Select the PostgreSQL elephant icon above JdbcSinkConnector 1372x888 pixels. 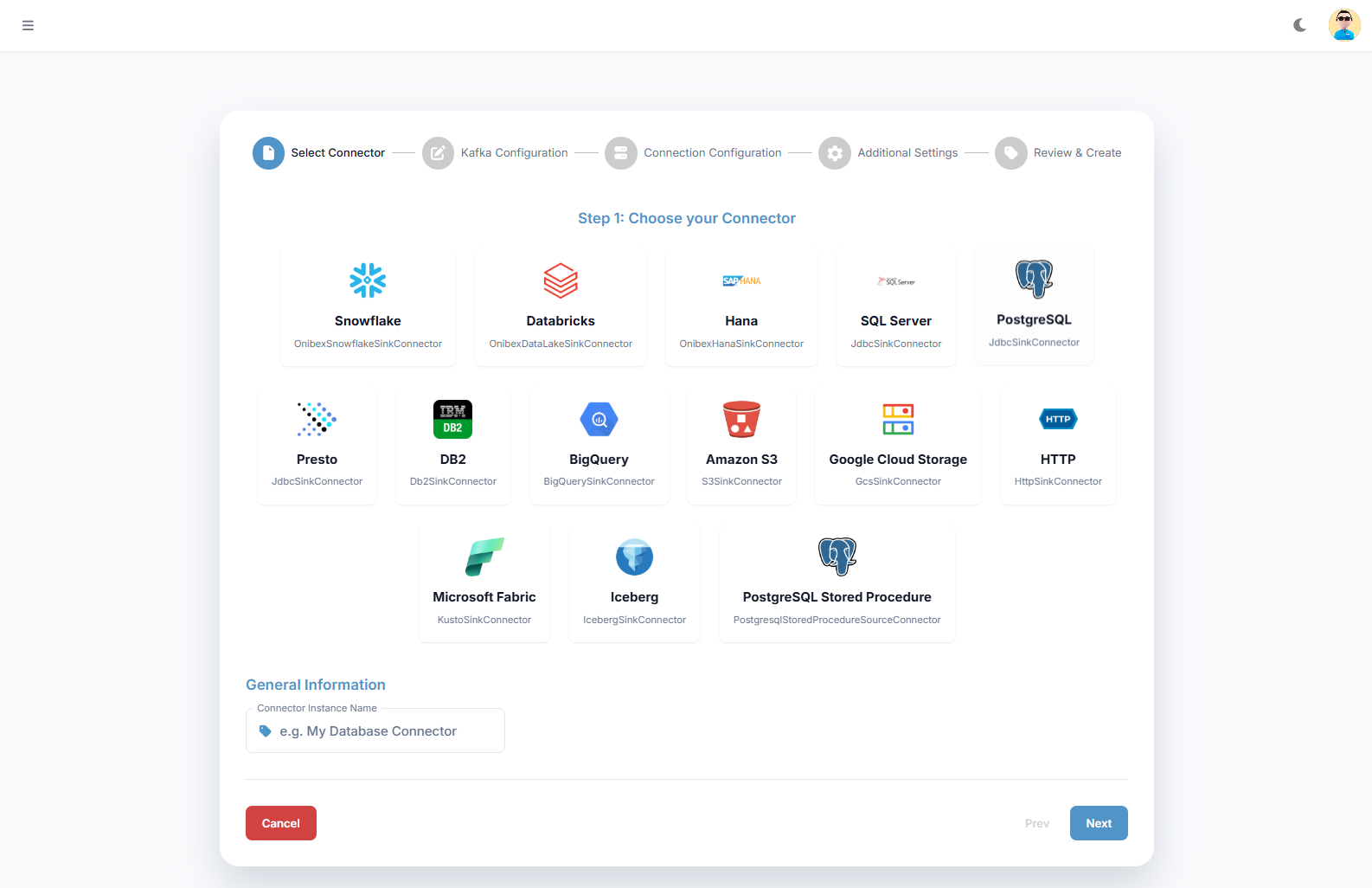1034,279
